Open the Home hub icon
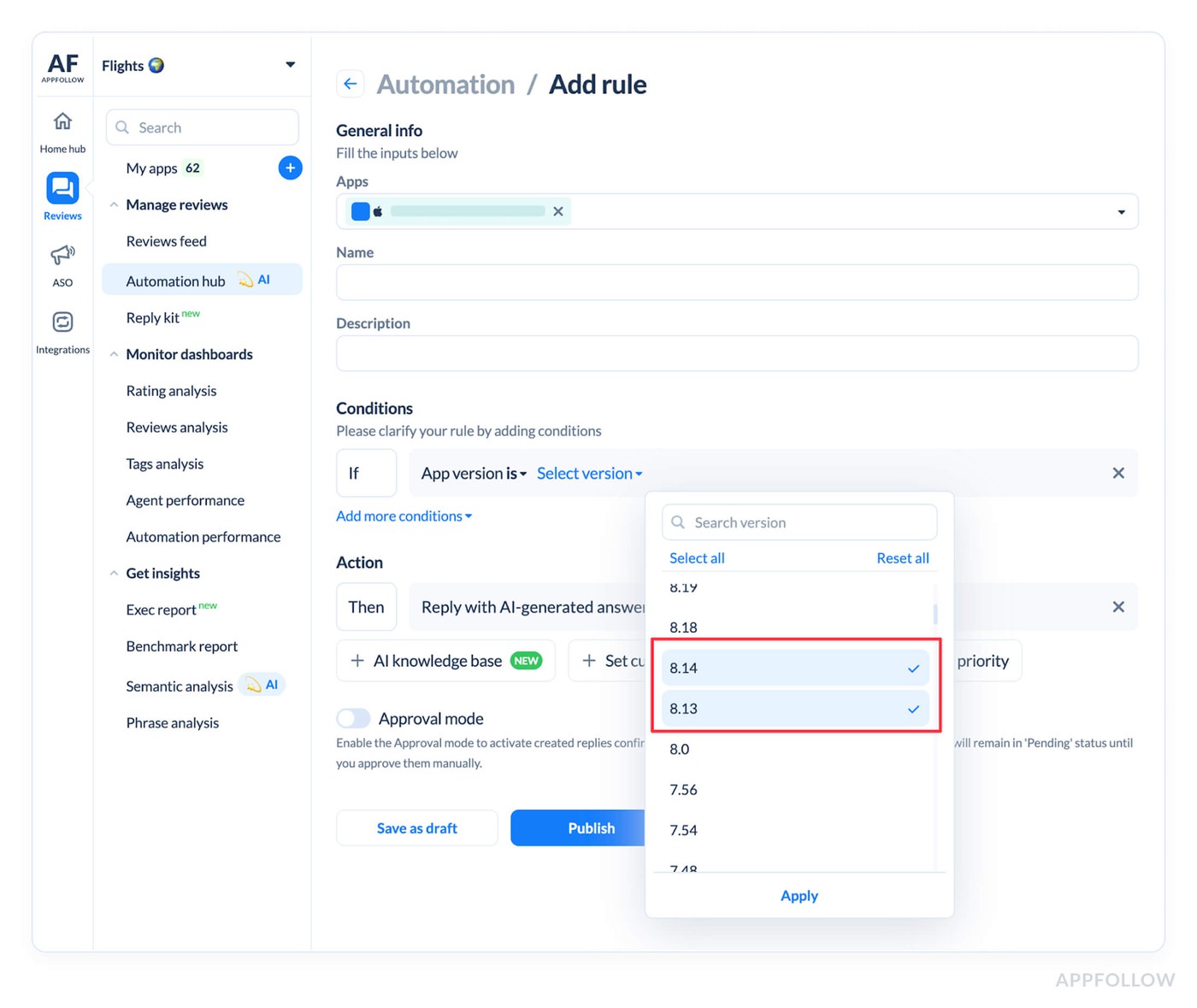Viewport: 1197px width, 1008px height. coord(62,121)
